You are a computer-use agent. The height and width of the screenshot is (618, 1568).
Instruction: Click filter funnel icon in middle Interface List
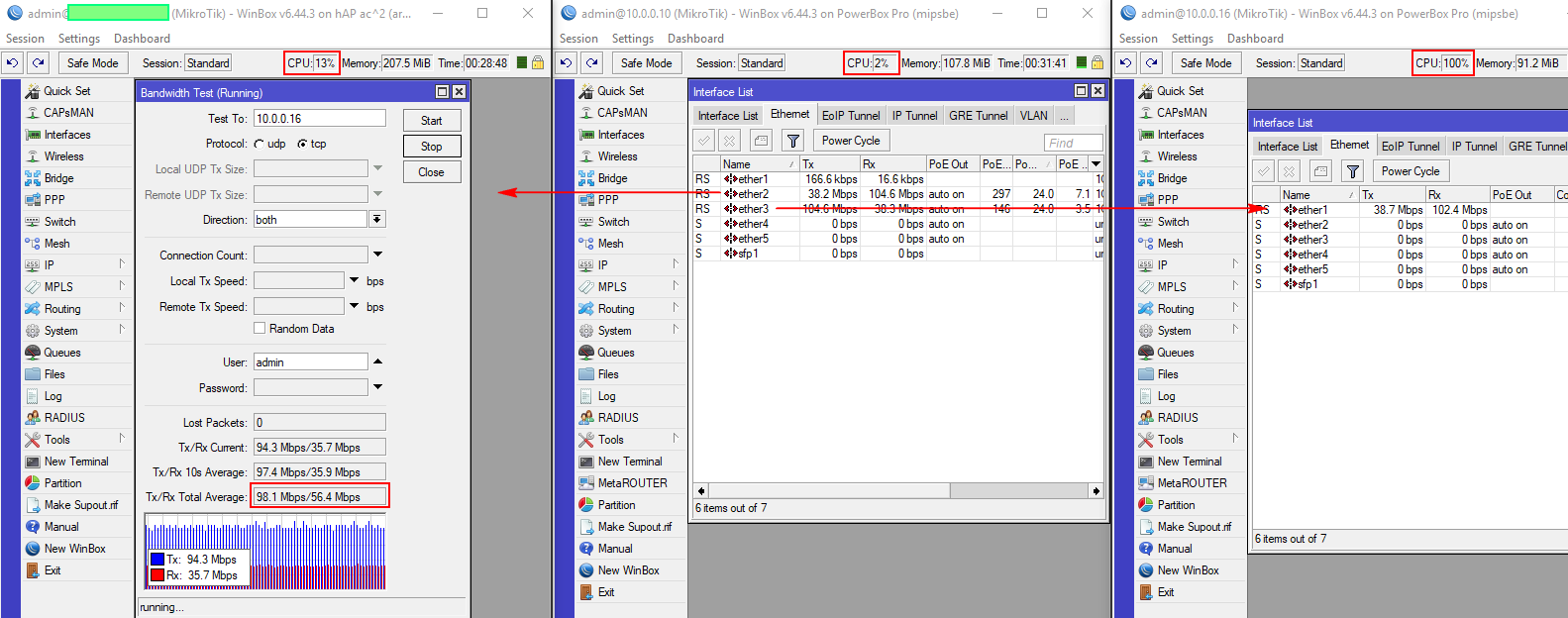point(793,141)
